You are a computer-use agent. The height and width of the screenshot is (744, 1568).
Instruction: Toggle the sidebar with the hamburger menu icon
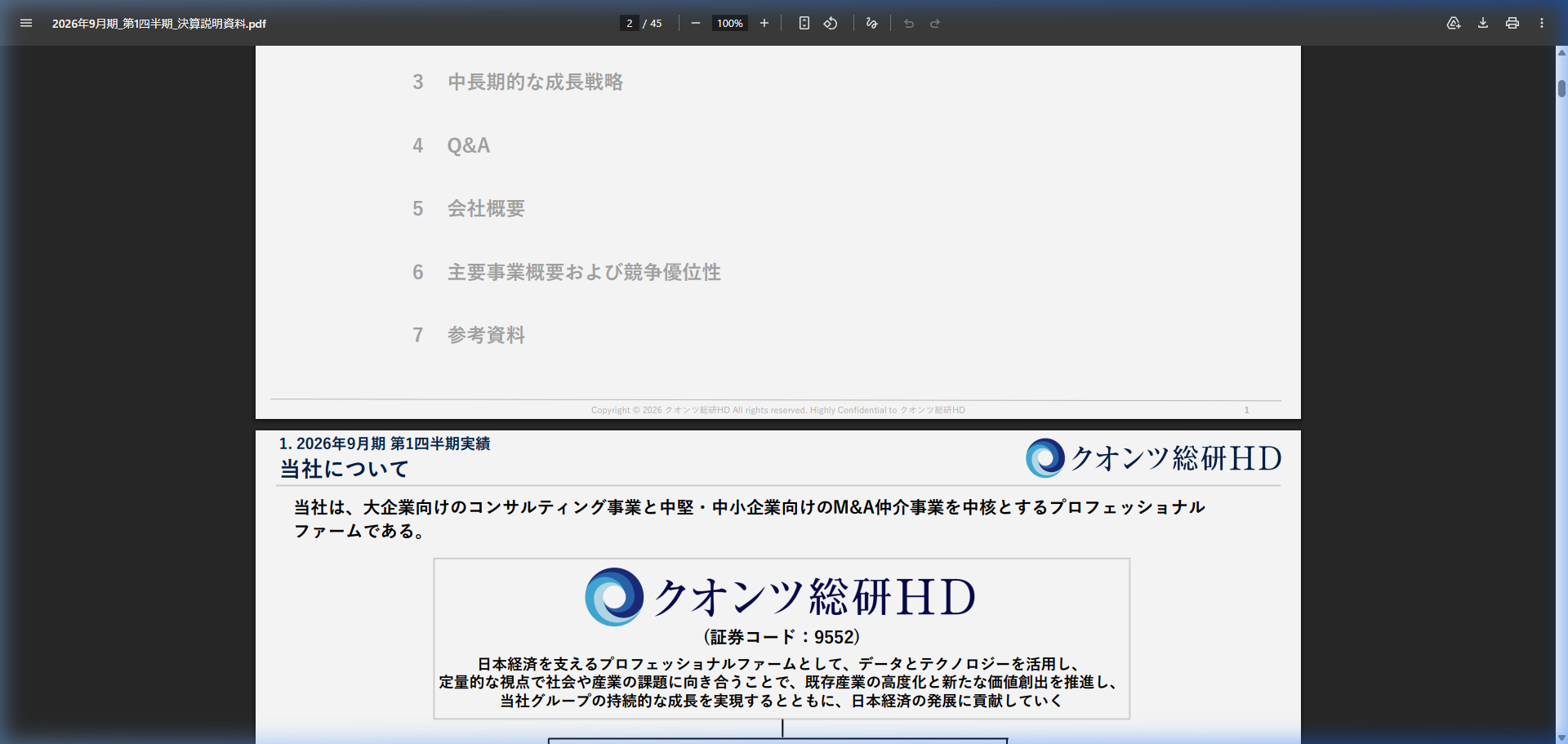coord(26,23)
